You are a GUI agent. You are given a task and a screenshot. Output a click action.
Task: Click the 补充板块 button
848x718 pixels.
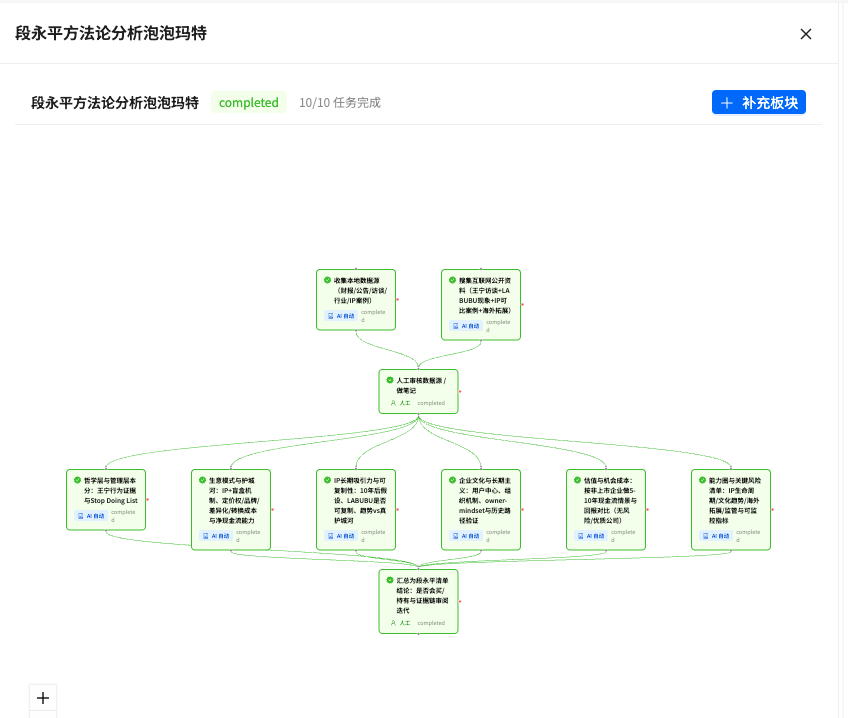click(x=759, y=102)
